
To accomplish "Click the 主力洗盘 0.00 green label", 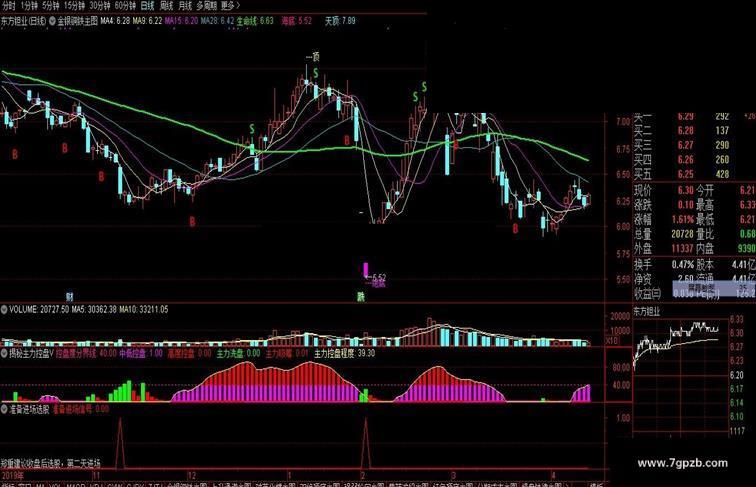I will click(x=238, y=353).
